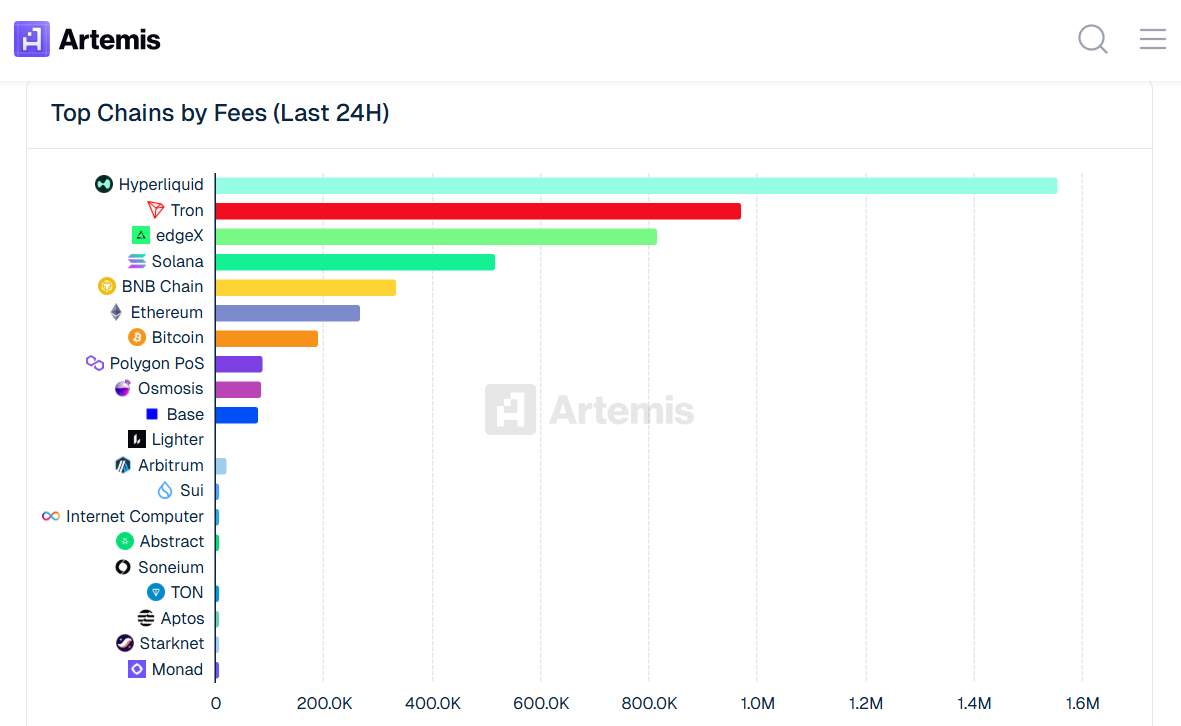Screen dimensions: 1181x726
Task: Click the Artemis logo in the header
Action: point(87,39)
